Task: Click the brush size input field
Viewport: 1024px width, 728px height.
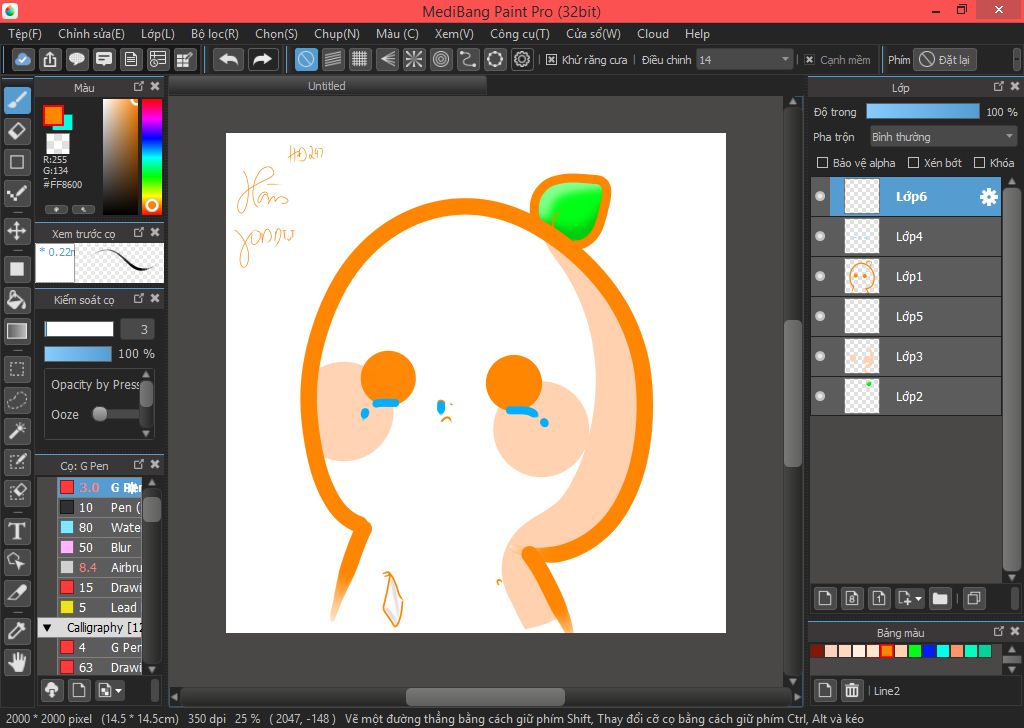Action: pos(138,329)
